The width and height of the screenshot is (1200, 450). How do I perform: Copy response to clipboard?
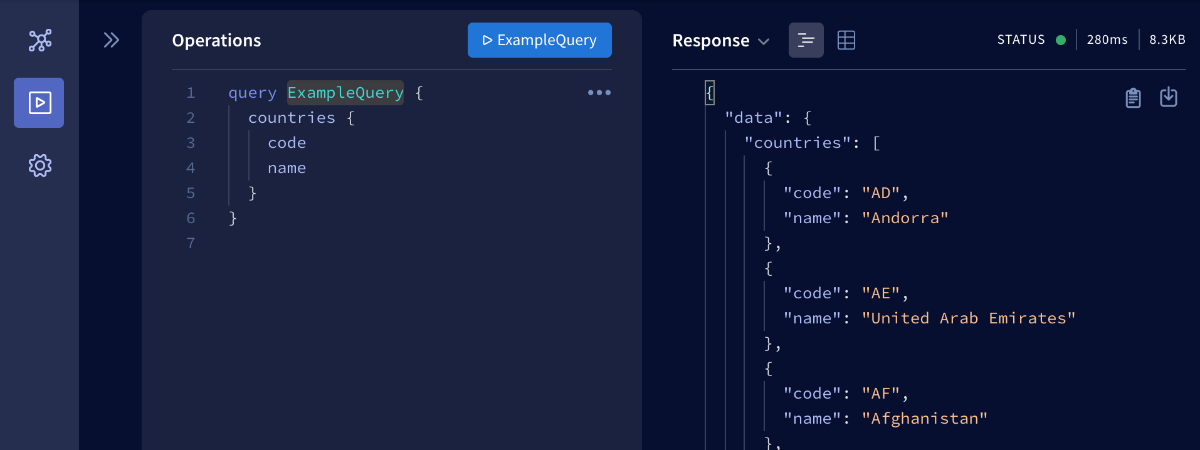coord(1133,97)
